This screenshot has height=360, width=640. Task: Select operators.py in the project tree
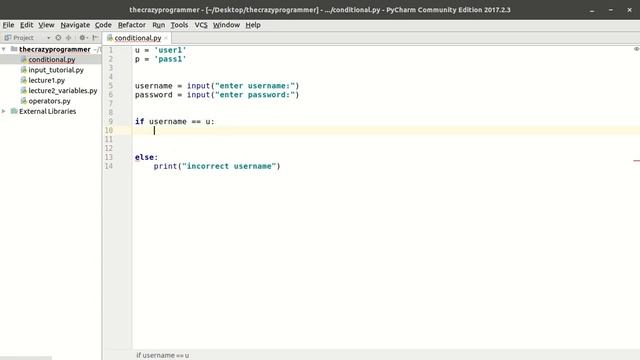pyautogui.click(x=49, y=101)
